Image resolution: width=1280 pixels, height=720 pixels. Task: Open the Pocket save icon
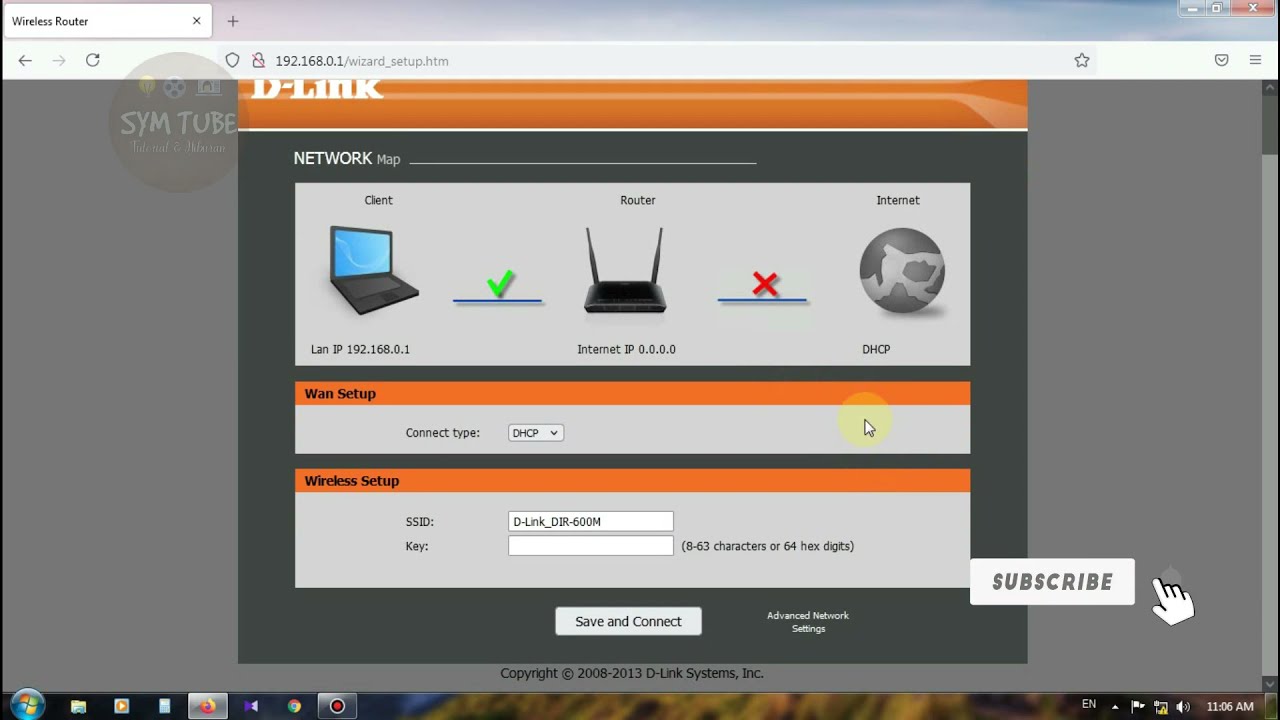(x=1221, y=61)
